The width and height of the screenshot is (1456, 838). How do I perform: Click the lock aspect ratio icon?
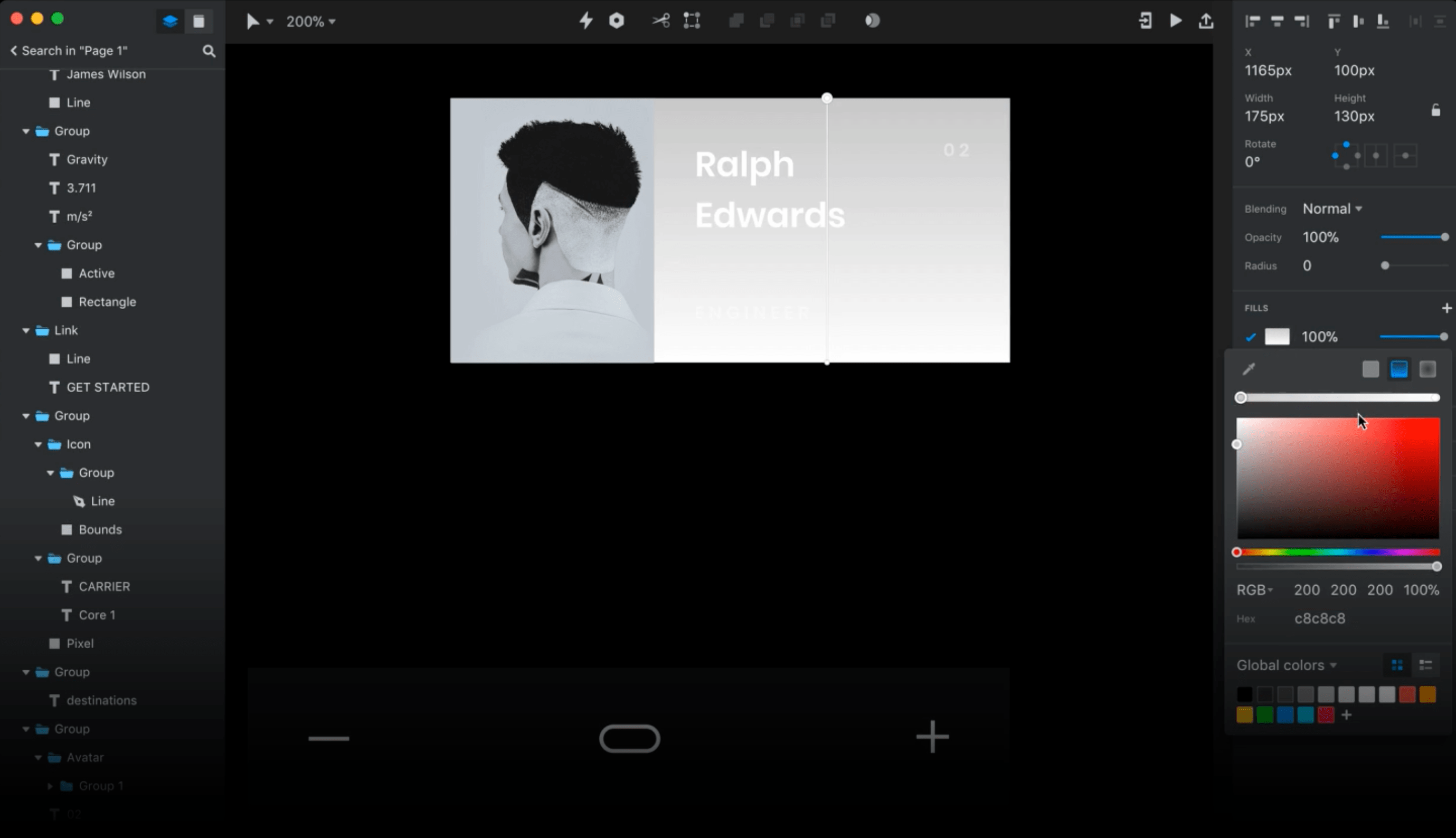1435,110
